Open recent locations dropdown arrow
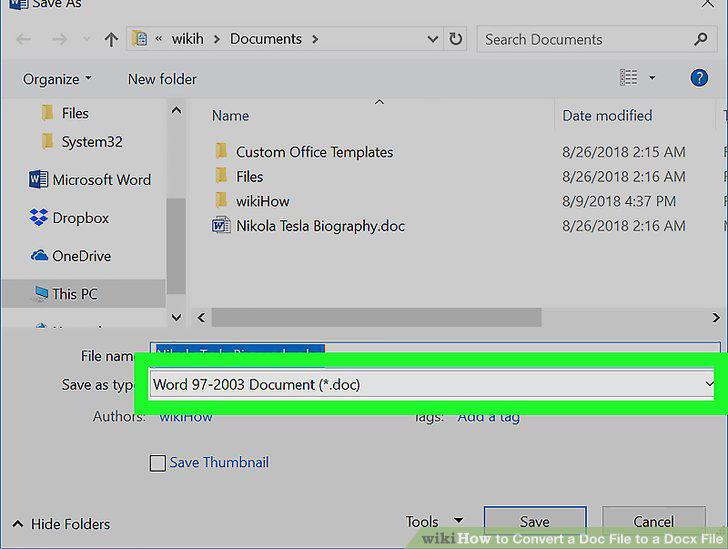 tap(86, 39)
